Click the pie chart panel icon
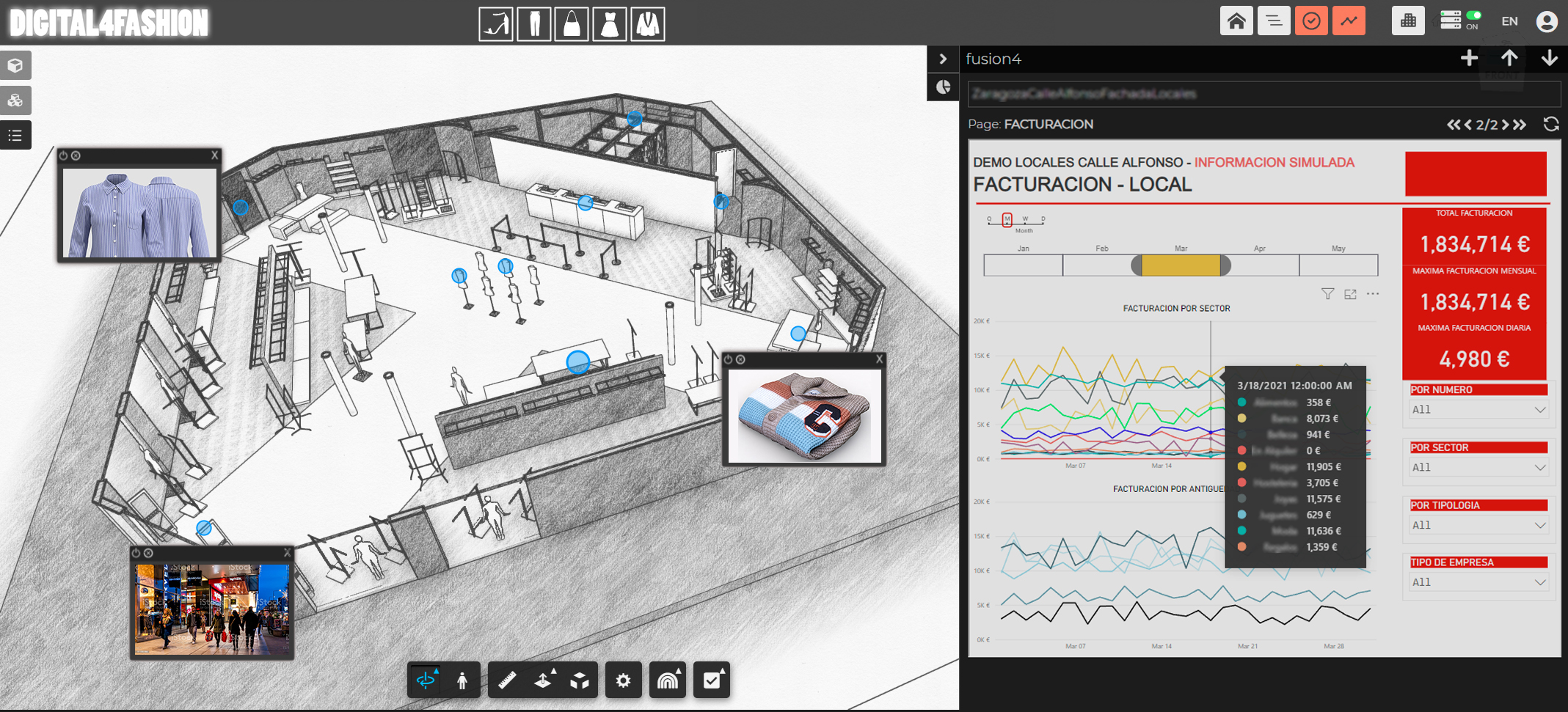 (943, 87)
